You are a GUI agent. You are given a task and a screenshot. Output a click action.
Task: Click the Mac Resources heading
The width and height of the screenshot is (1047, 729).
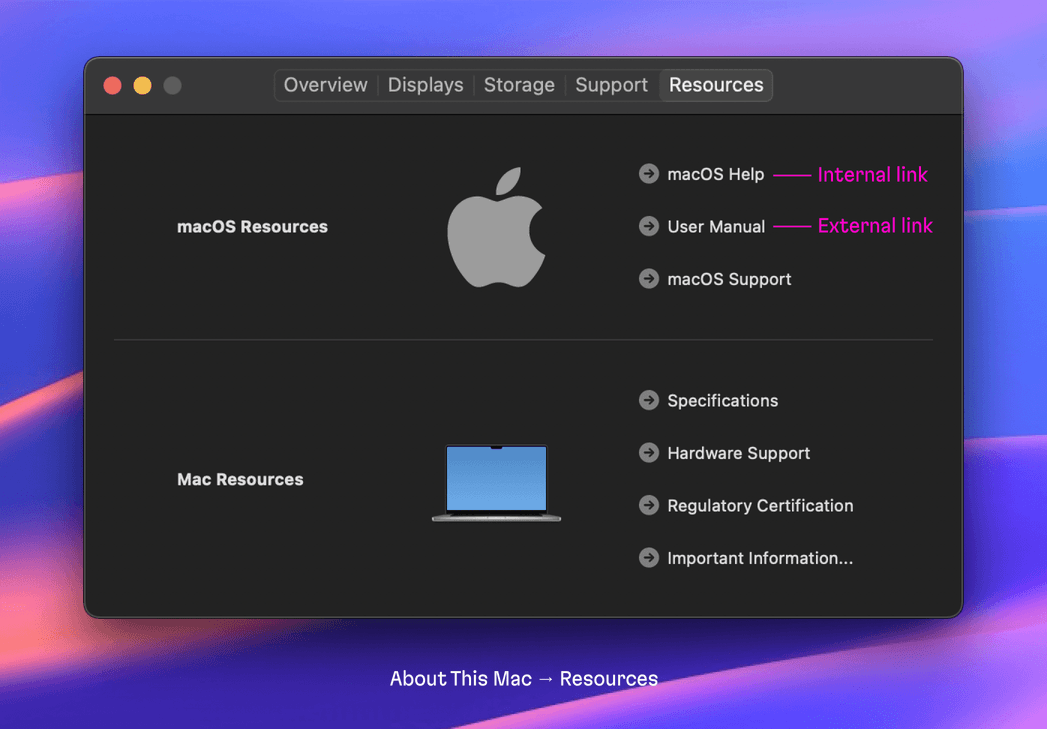pos(240,479)
